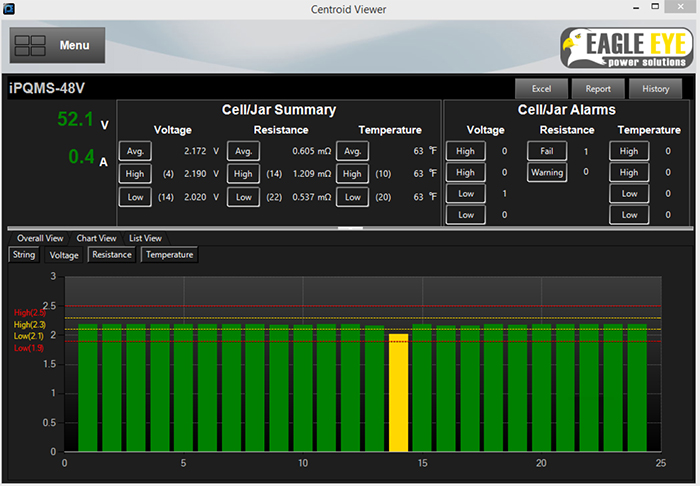Click the High button under summary Resistance

242,173
